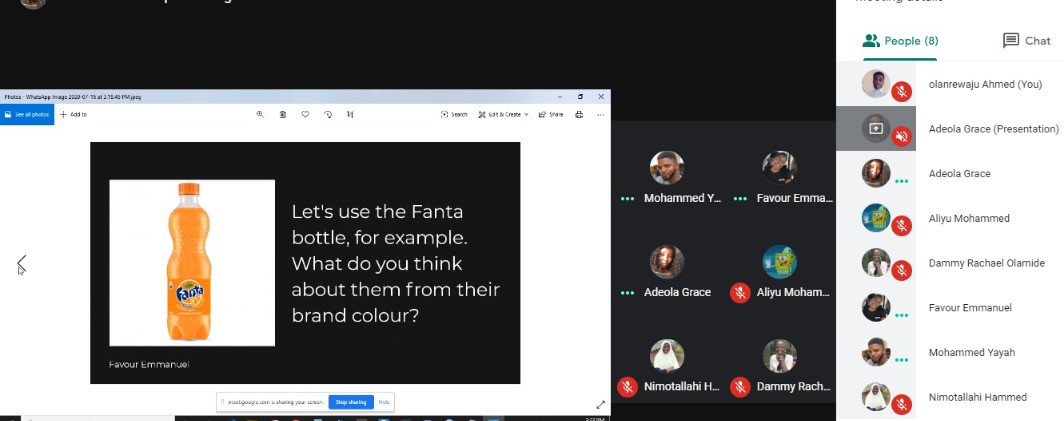
Task: Click the See all photos button
Action: (x=27, y=115)
